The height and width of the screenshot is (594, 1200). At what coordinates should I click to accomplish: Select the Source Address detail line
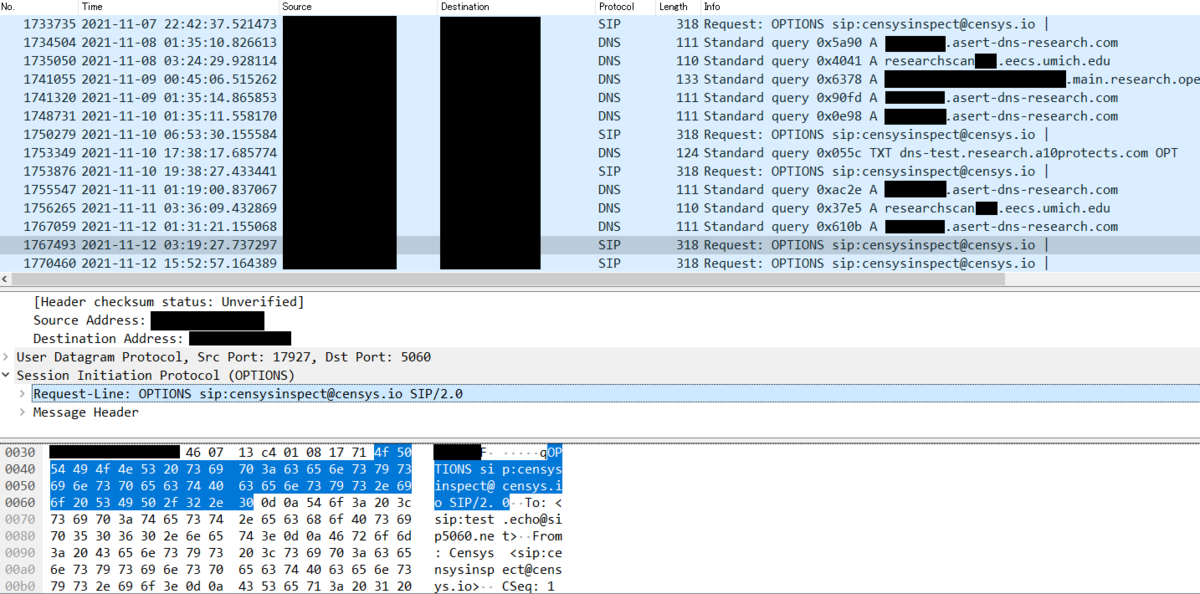click(149, 320)
